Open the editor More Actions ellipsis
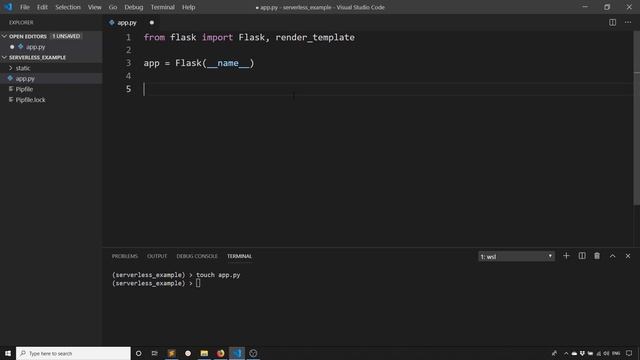Image resolution: width=640 pixels, height=360 pixels. click(628, 23)
